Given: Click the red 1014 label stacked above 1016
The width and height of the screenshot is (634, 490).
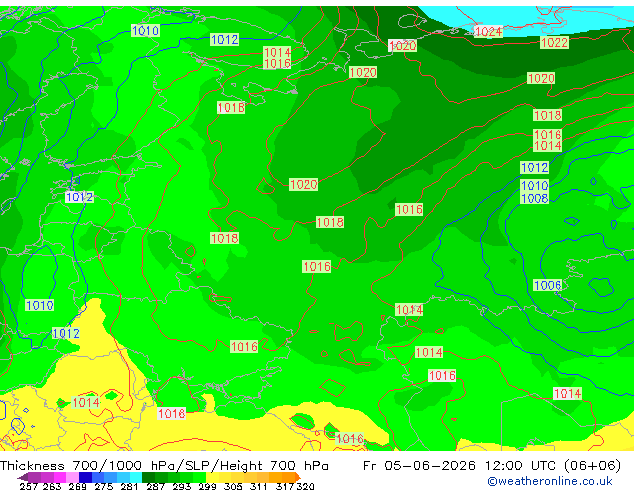Looking at the screenshot, I should (277, 52).
